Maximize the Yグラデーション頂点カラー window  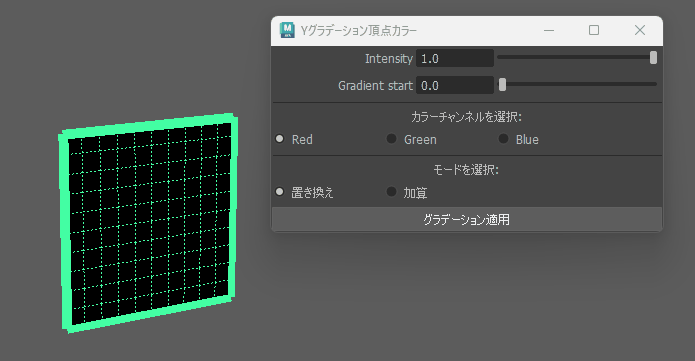594,30
